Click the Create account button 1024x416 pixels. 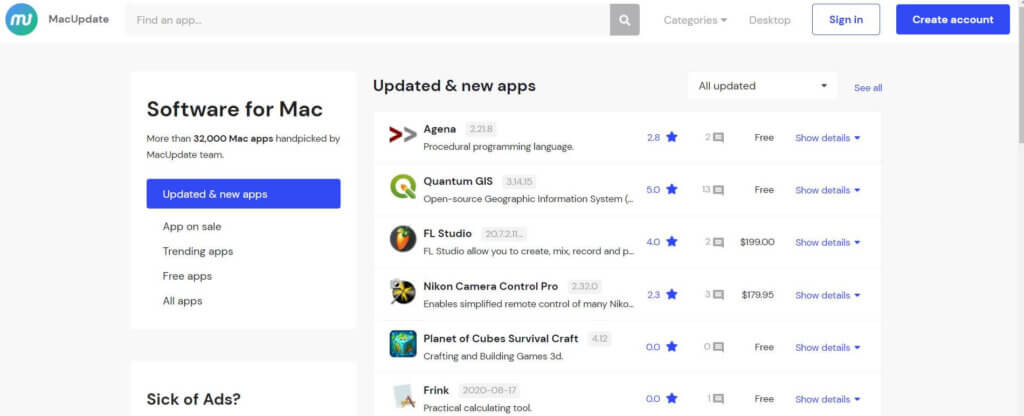click(953, 20)
